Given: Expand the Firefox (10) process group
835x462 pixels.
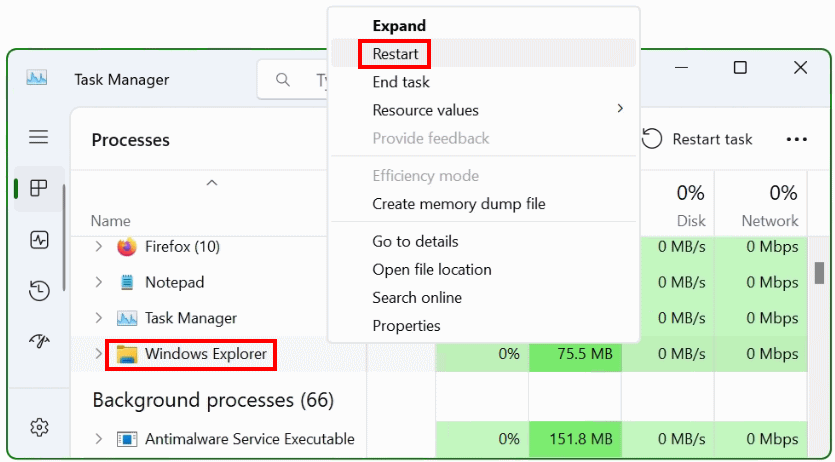Looking at the screenshot, I should tap(99, 246).
